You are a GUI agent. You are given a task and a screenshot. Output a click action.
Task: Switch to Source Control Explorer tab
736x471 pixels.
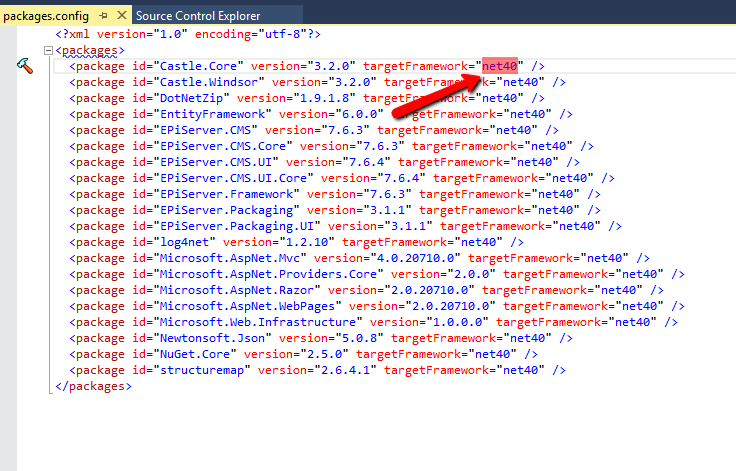[198, 16]
